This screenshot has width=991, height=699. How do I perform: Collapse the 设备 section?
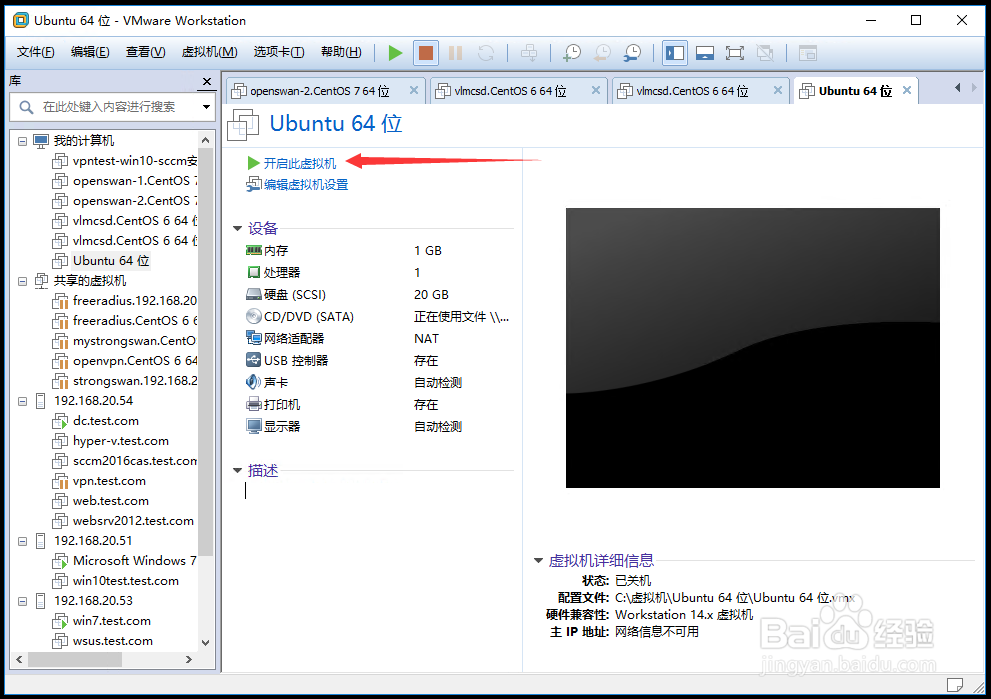(238, 228)
